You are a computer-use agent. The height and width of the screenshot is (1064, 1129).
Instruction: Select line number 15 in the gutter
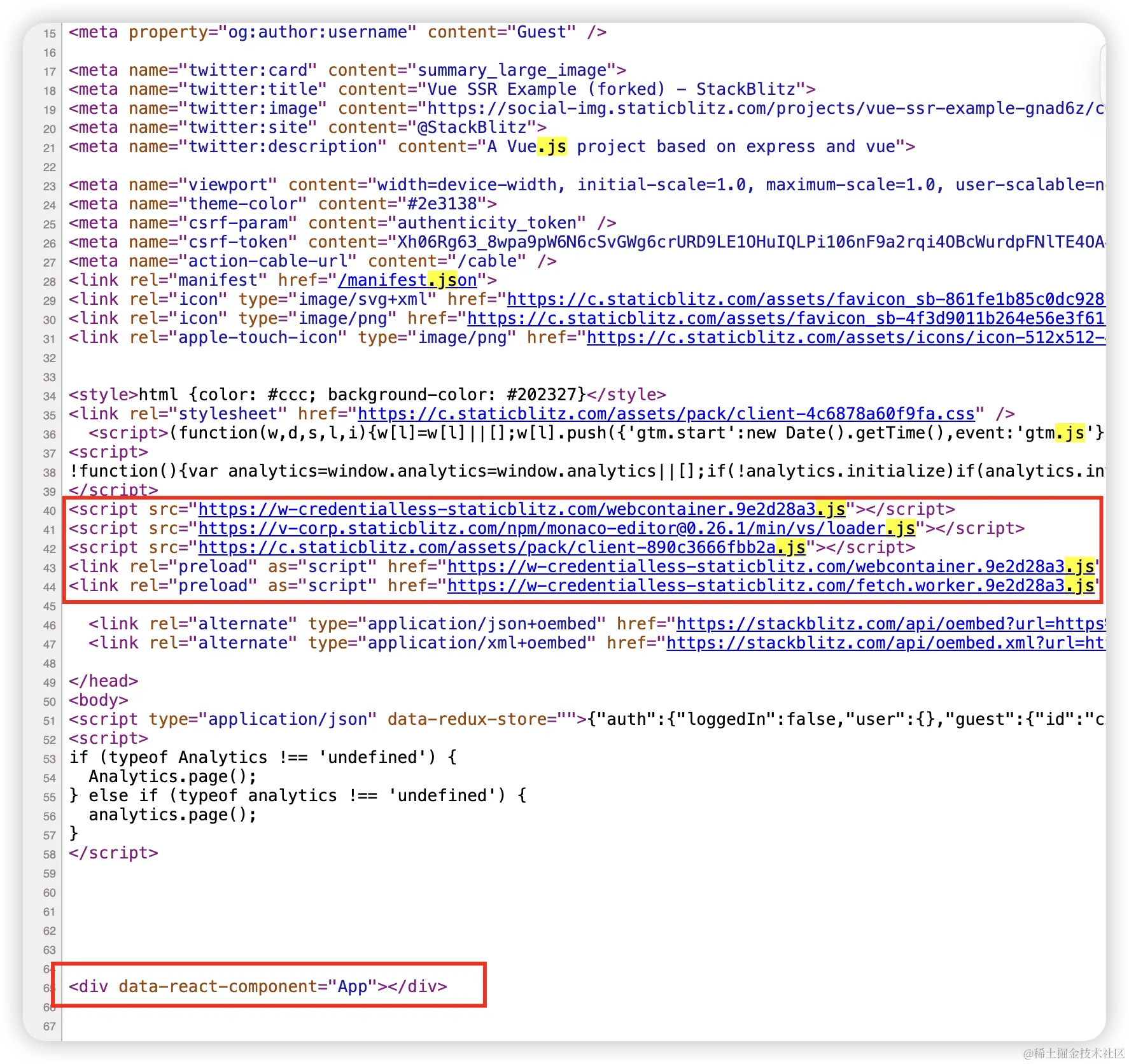(x=49, y=32)
